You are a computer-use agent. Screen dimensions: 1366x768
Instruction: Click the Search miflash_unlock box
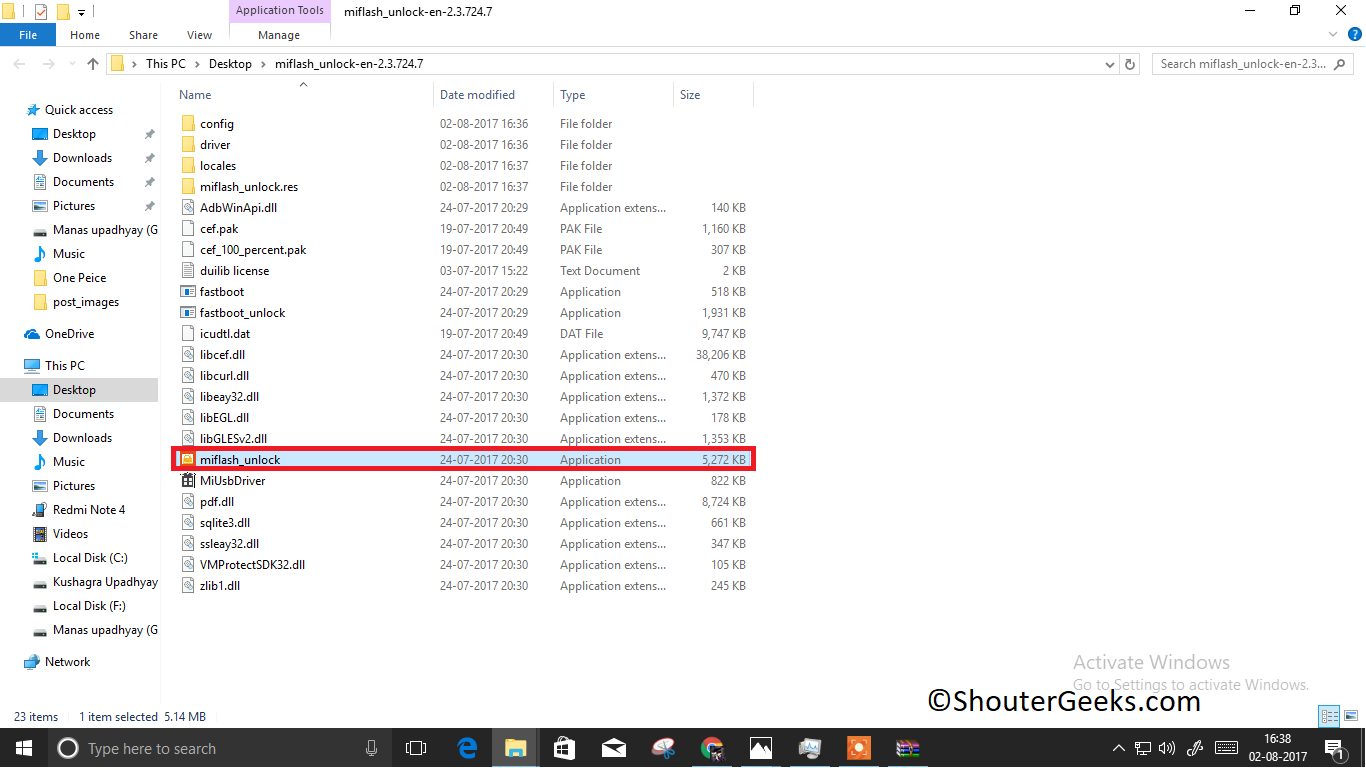1252,64
